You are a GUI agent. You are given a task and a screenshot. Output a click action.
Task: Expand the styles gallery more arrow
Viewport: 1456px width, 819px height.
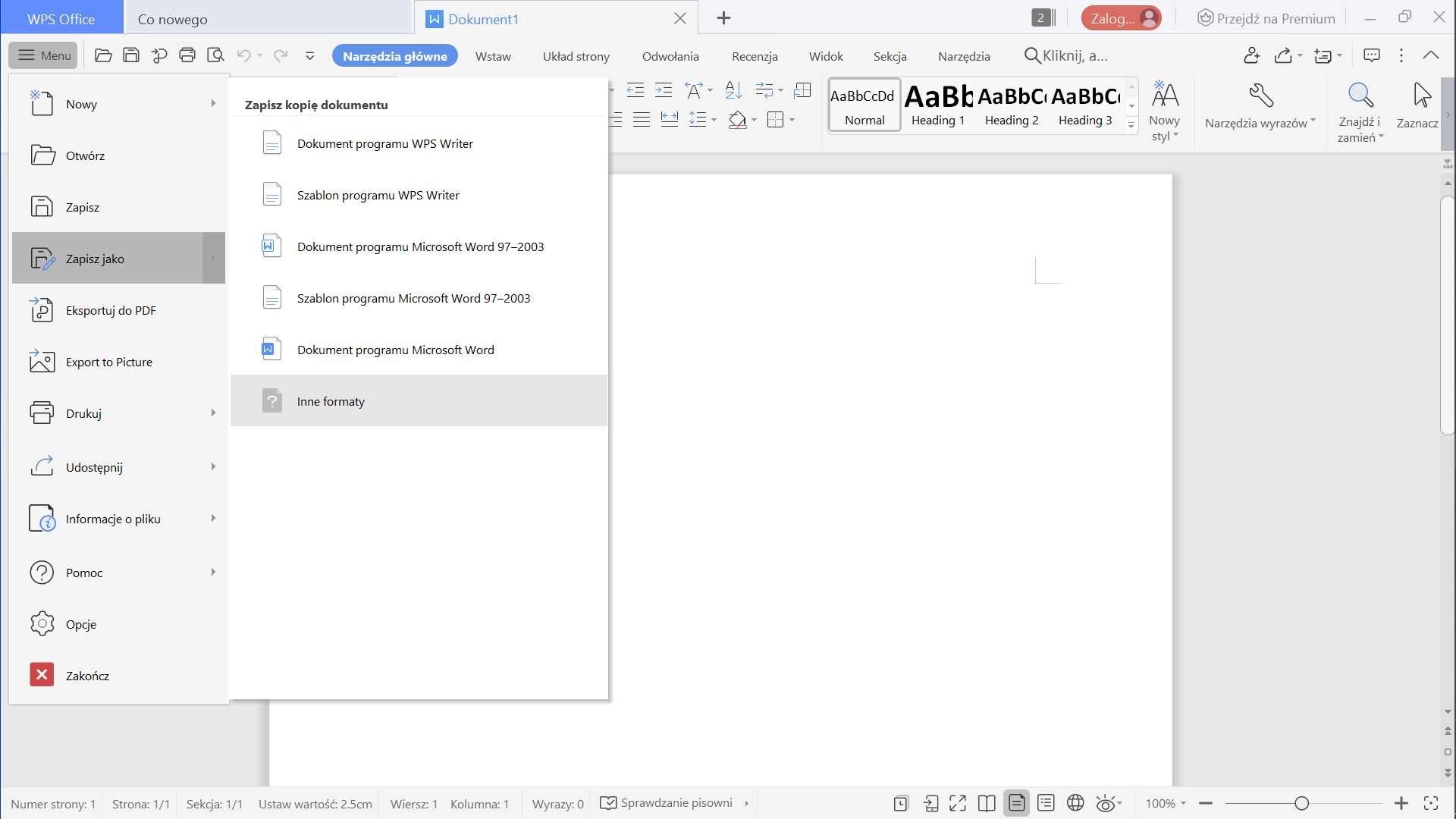pos(1131,125)
